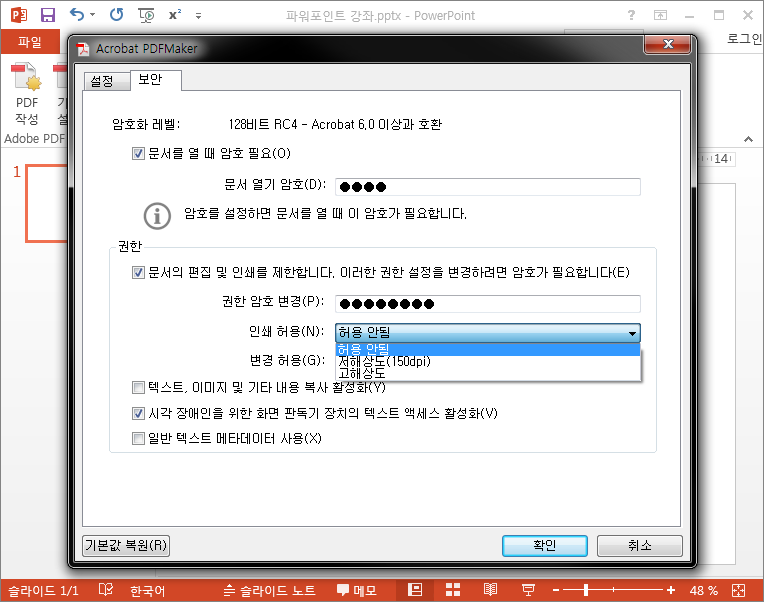
Task: Open PowerPoint help question mark
Action: [x=631, y=15]
